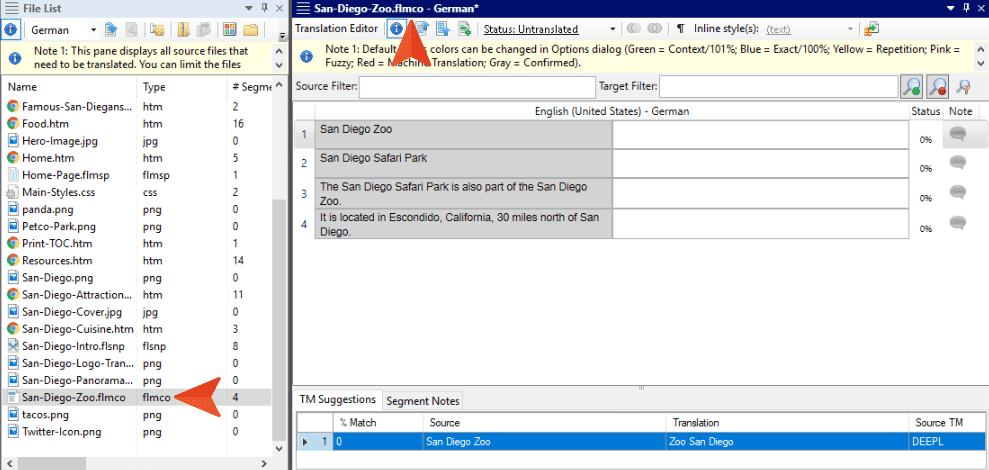Open the Inline style(s) dropdown
Screen dimensions: 989x470
tap(851, 30)
